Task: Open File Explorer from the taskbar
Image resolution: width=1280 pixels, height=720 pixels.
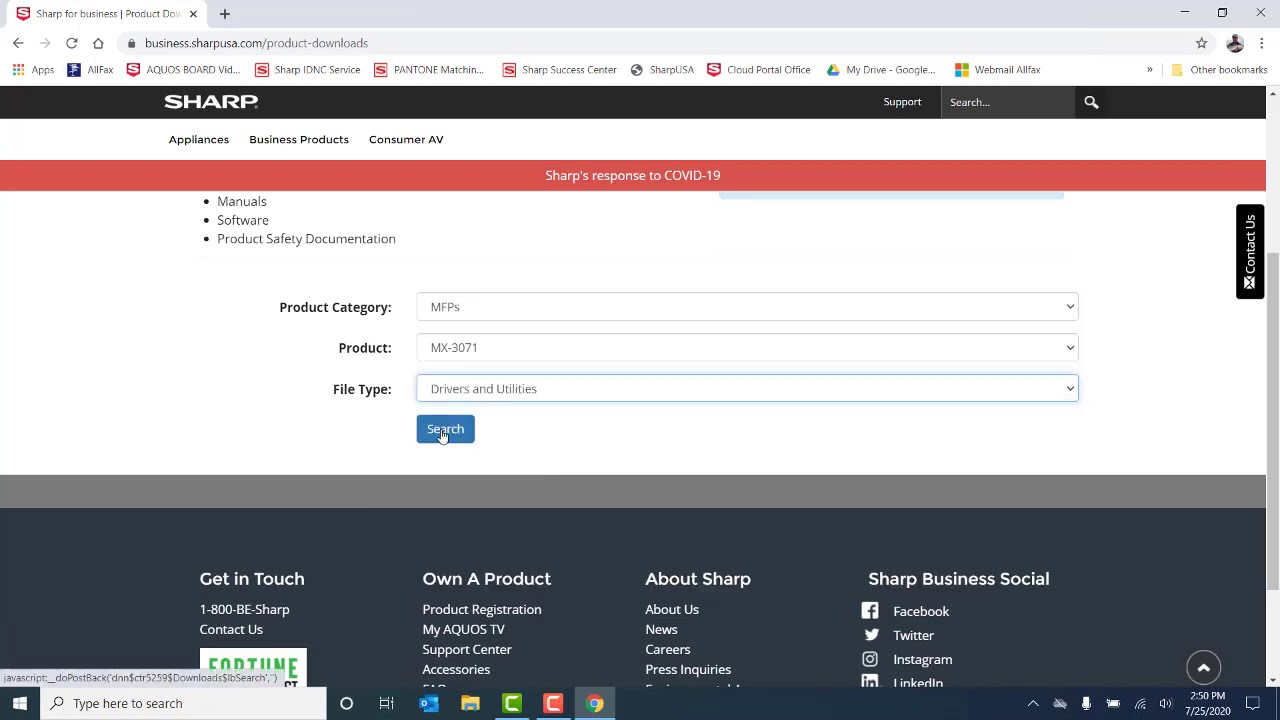Action: (x=470, y=703)
